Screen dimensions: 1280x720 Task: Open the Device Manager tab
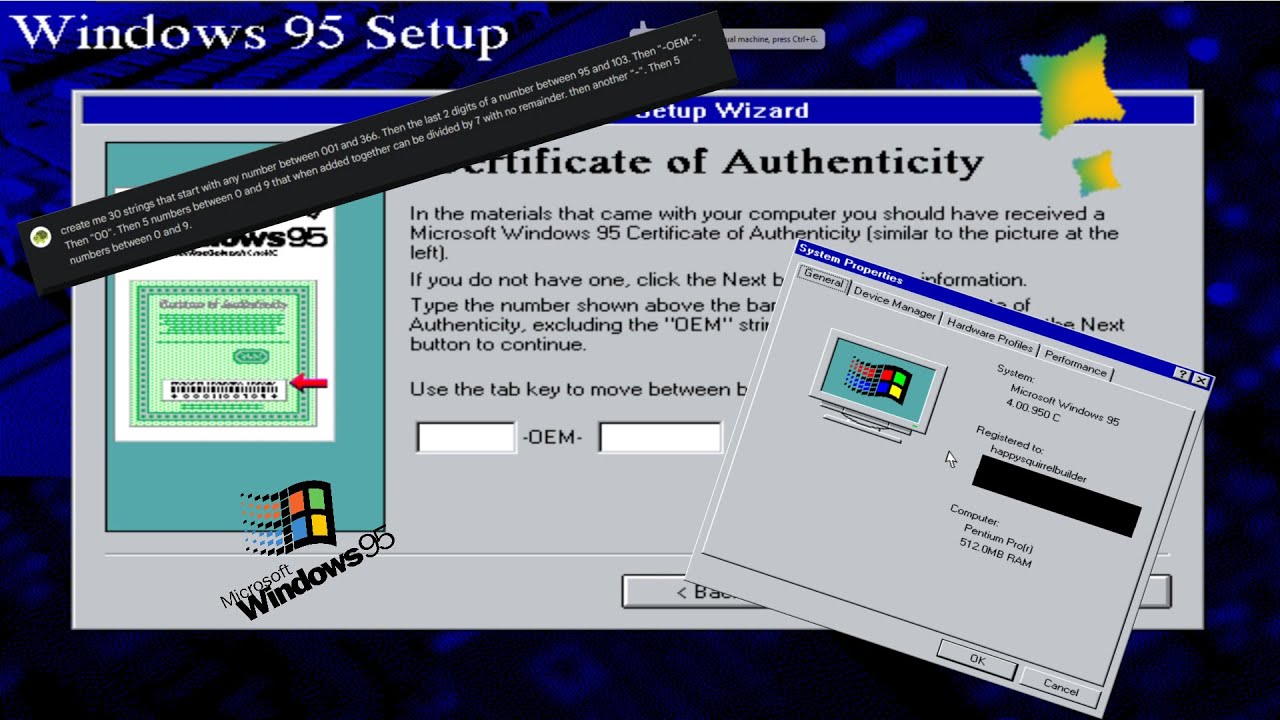coord(894,303)
